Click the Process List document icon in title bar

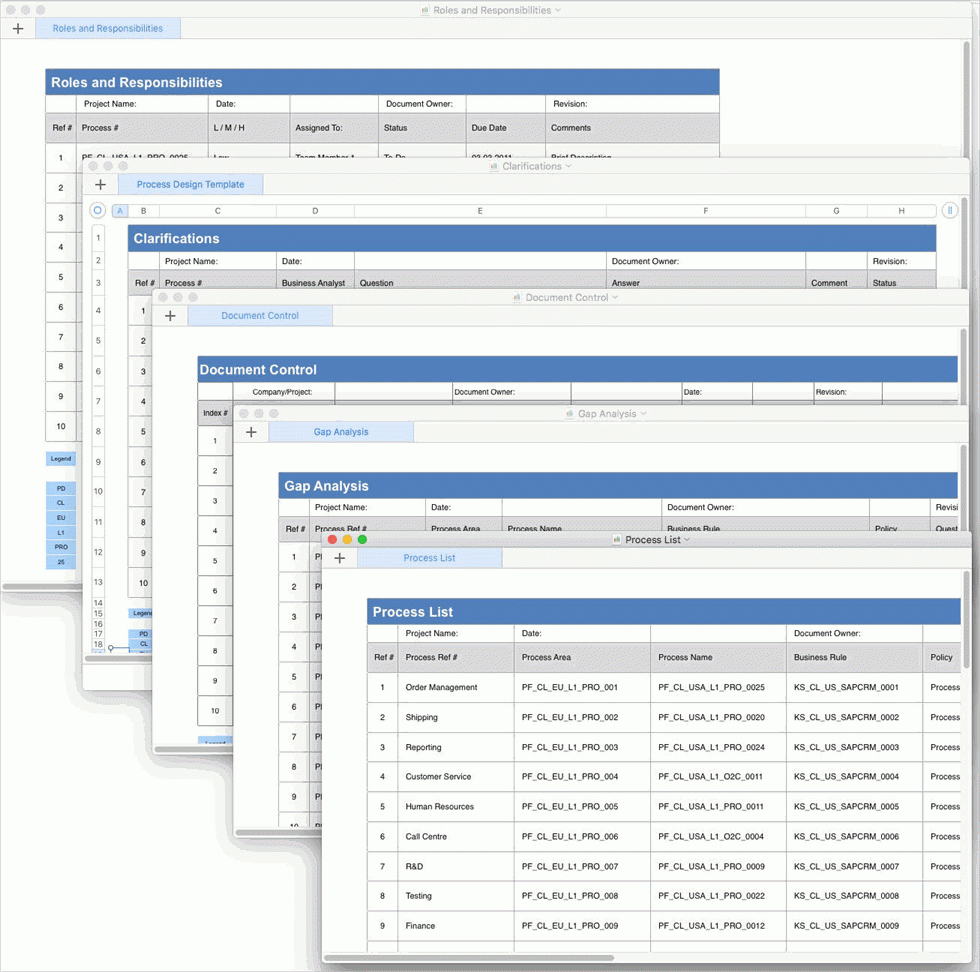pos(617,539)
